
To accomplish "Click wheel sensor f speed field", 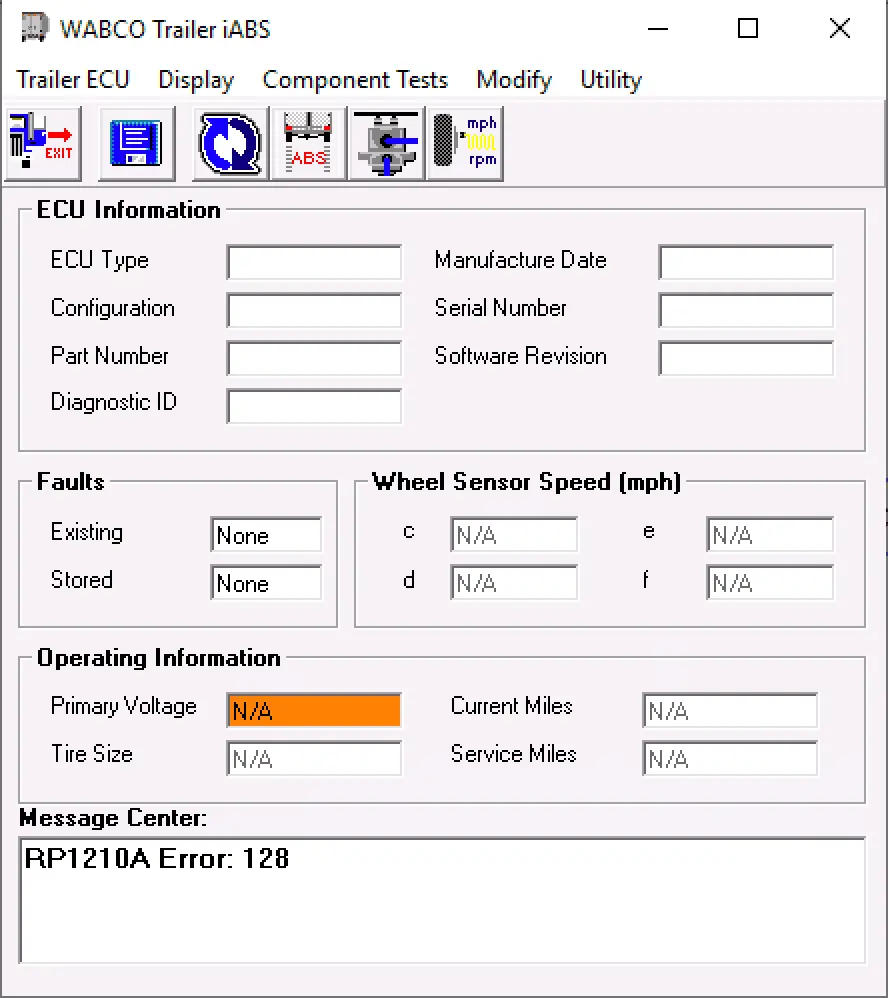I will [770, 582].
